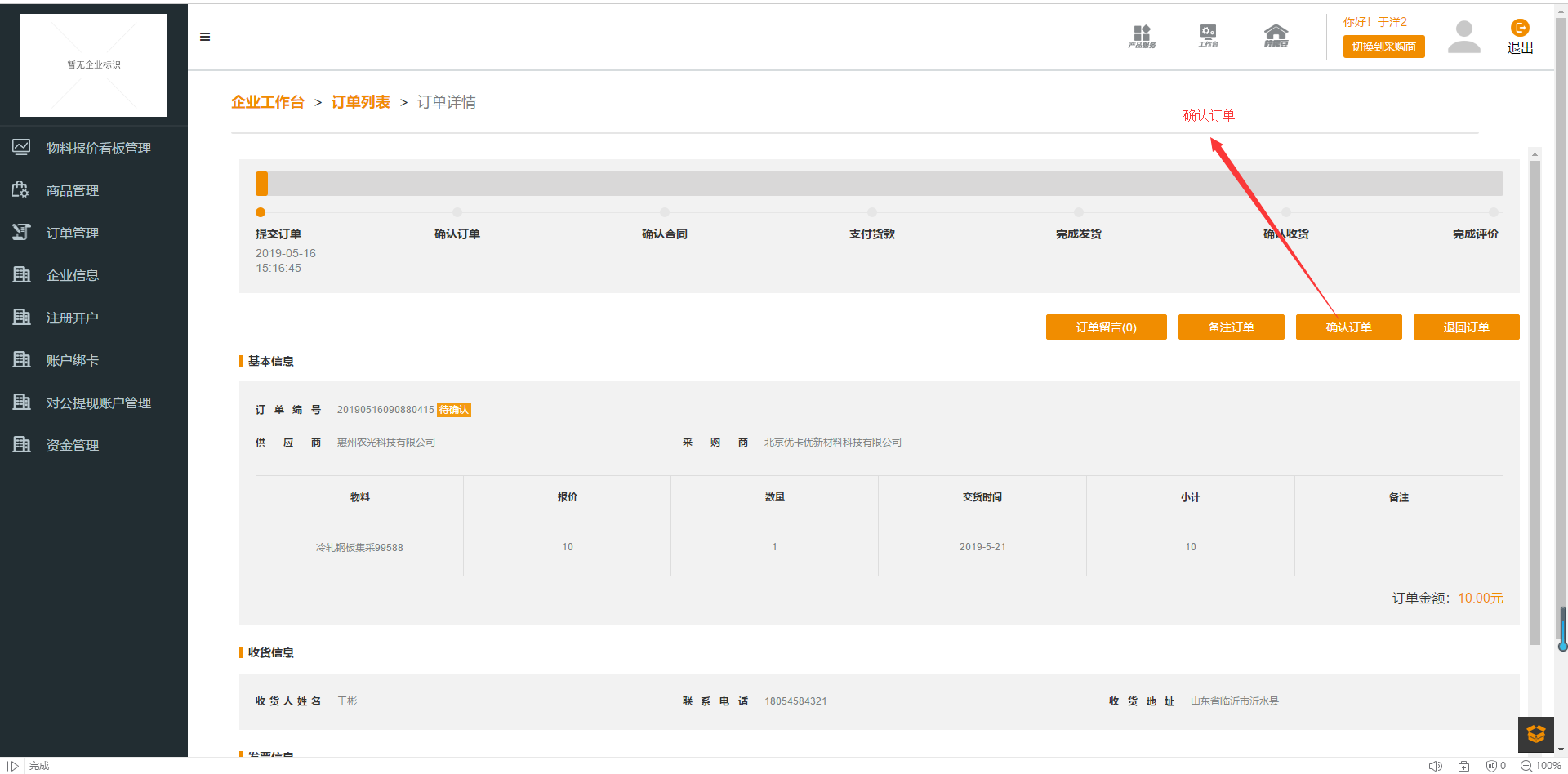The width and height of the screenshot is (1568, 774).
Task: Click the 完成发货 progress step dot
Action: tap(1079, 212)
